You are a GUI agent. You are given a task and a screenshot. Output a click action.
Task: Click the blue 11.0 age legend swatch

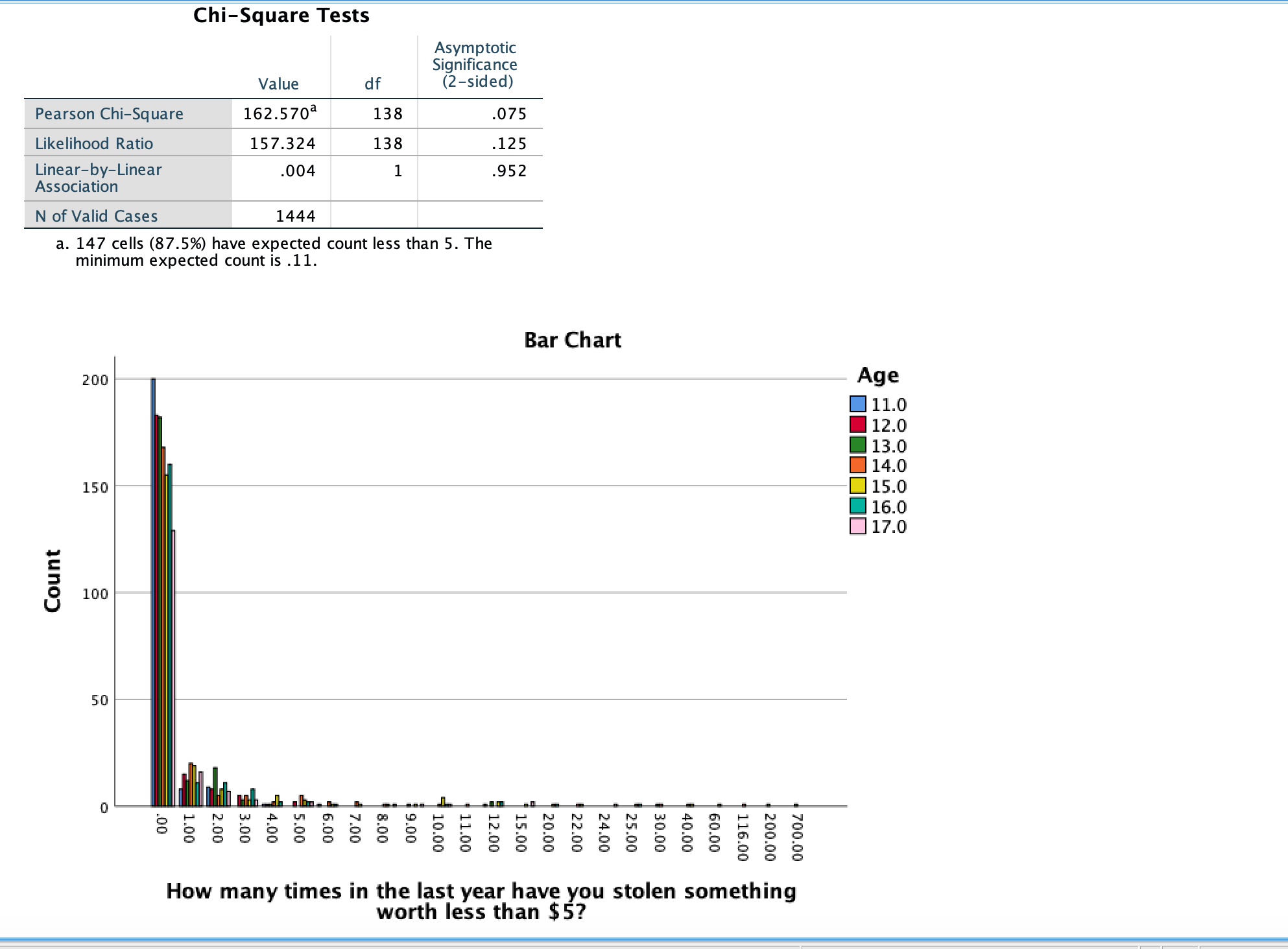857,404
